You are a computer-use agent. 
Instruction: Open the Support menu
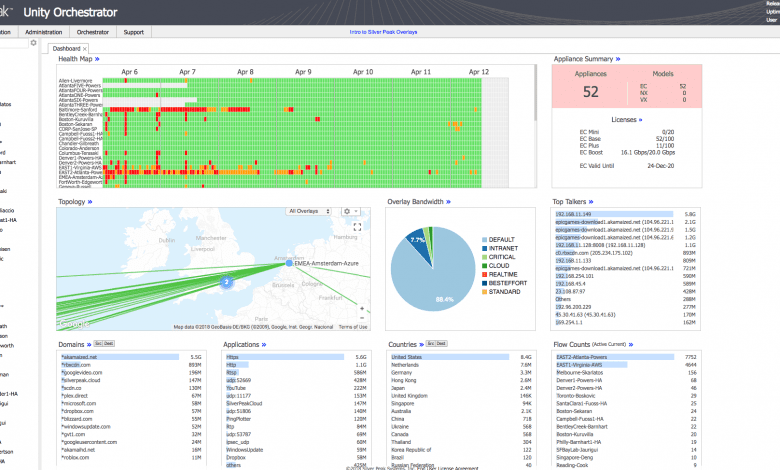pyautogui.click(x=134, y=32)
